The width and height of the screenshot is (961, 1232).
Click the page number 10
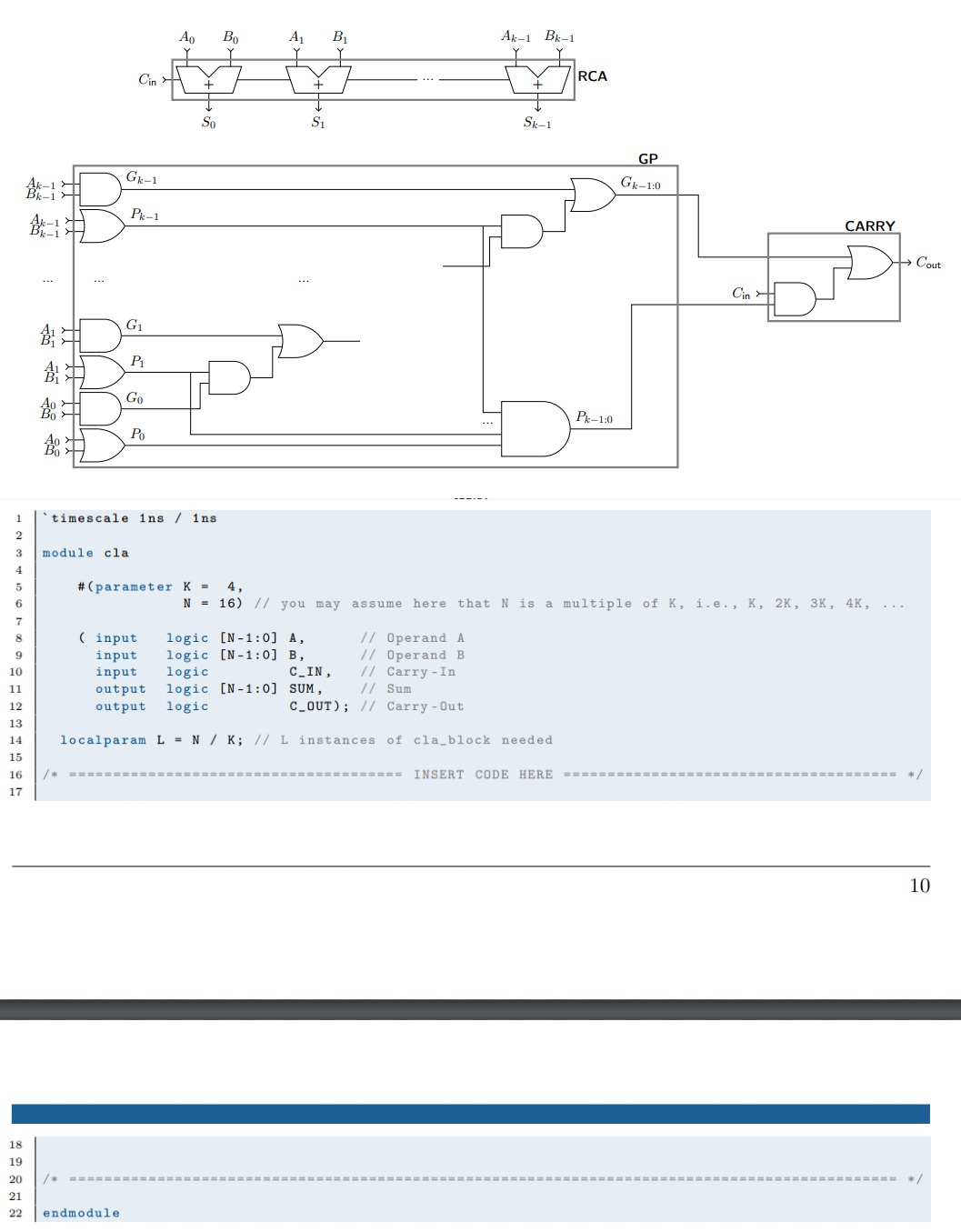point(919,885)
